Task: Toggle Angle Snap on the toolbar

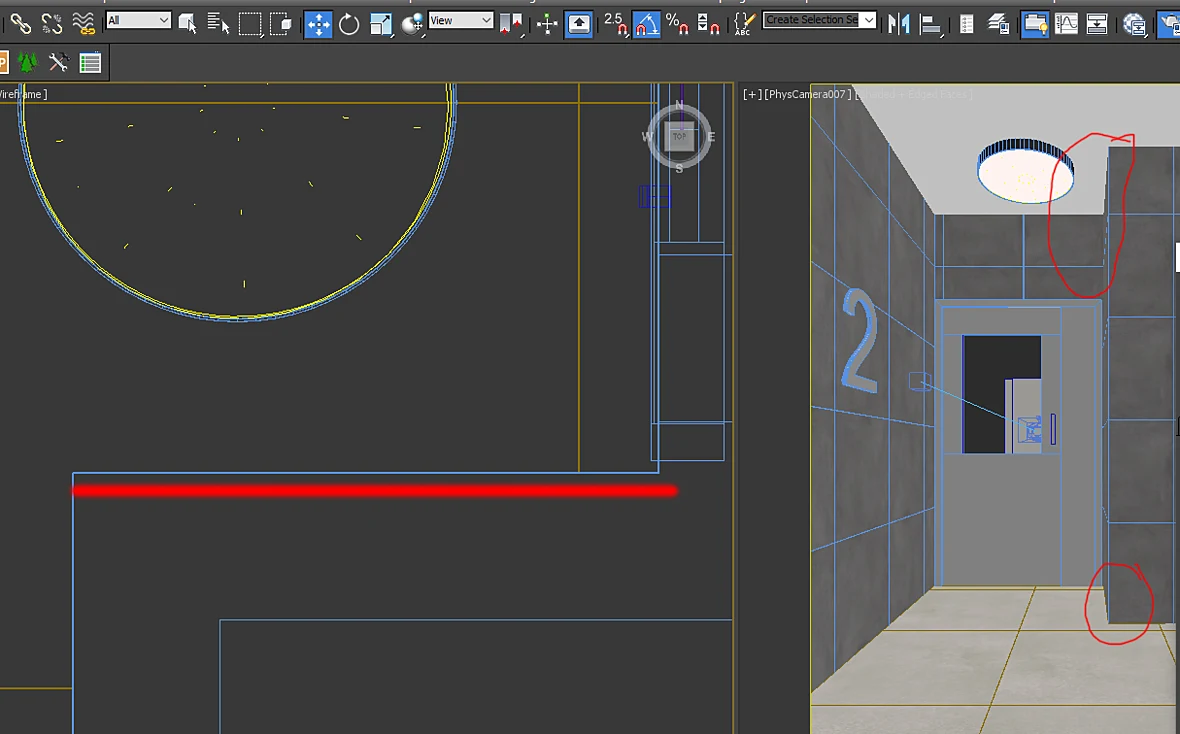Action: pos(646,24)
